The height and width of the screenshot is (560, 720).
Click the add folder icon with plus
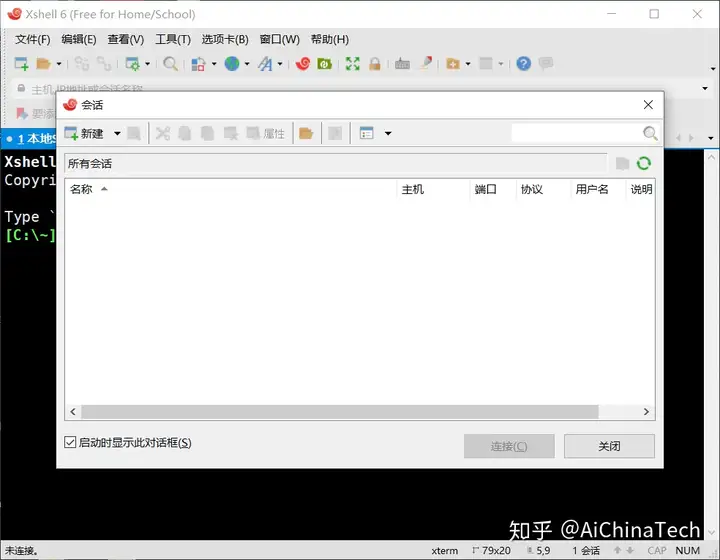(453, 63)
